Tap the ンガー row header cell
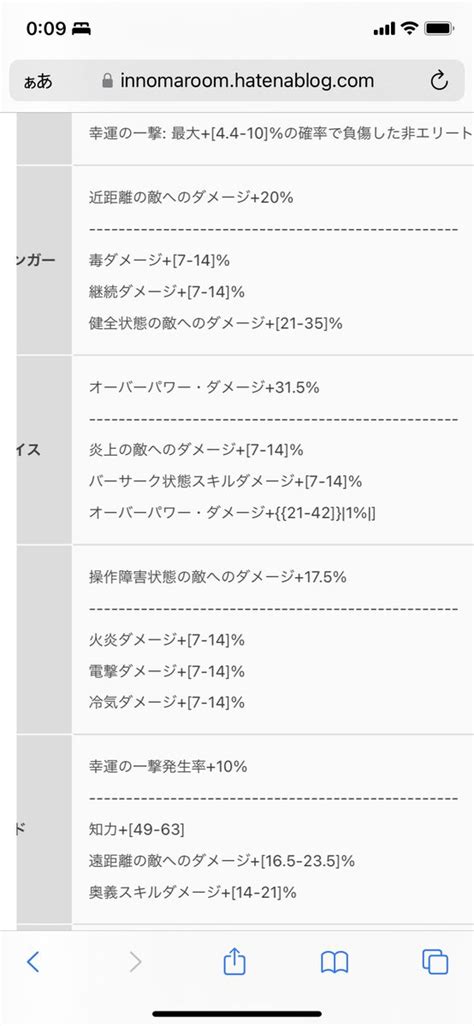 point(44,260)
